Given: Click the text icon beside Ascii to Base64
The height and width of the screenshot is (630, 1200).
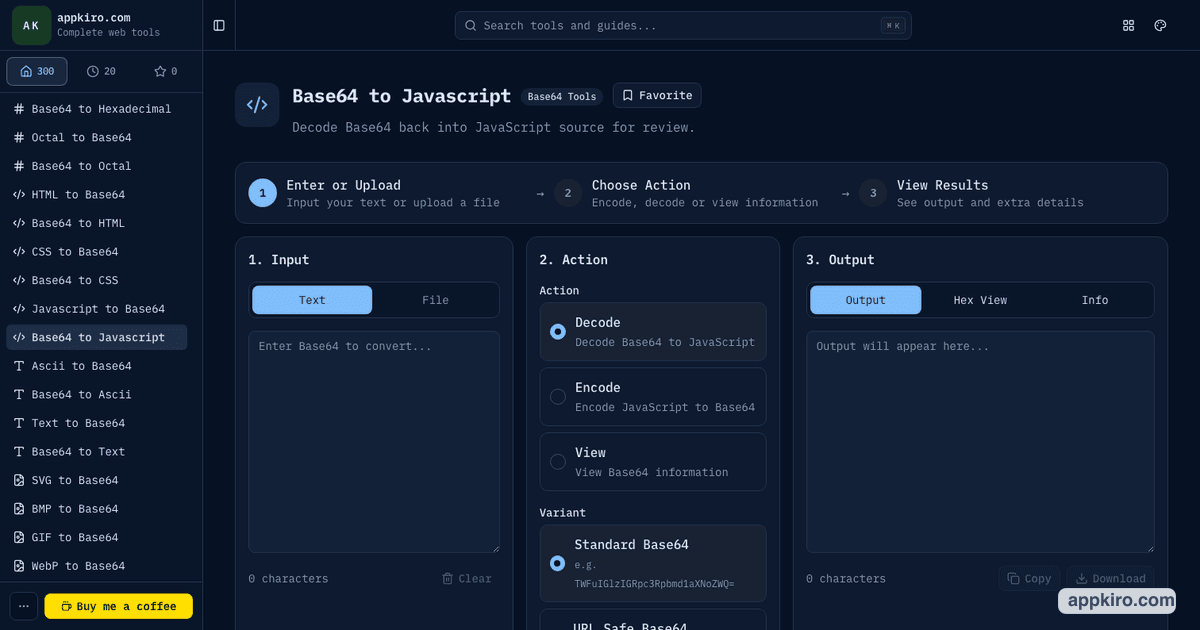Looking at the screenshot, I should coord(19,366).
